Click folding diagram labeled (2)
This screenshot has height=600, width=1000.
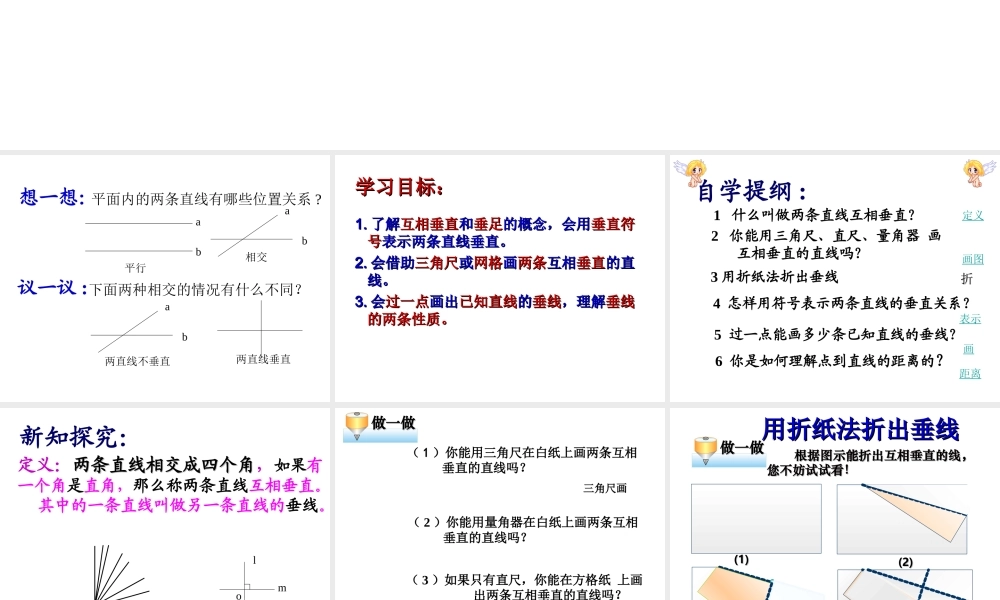(902, 518)
